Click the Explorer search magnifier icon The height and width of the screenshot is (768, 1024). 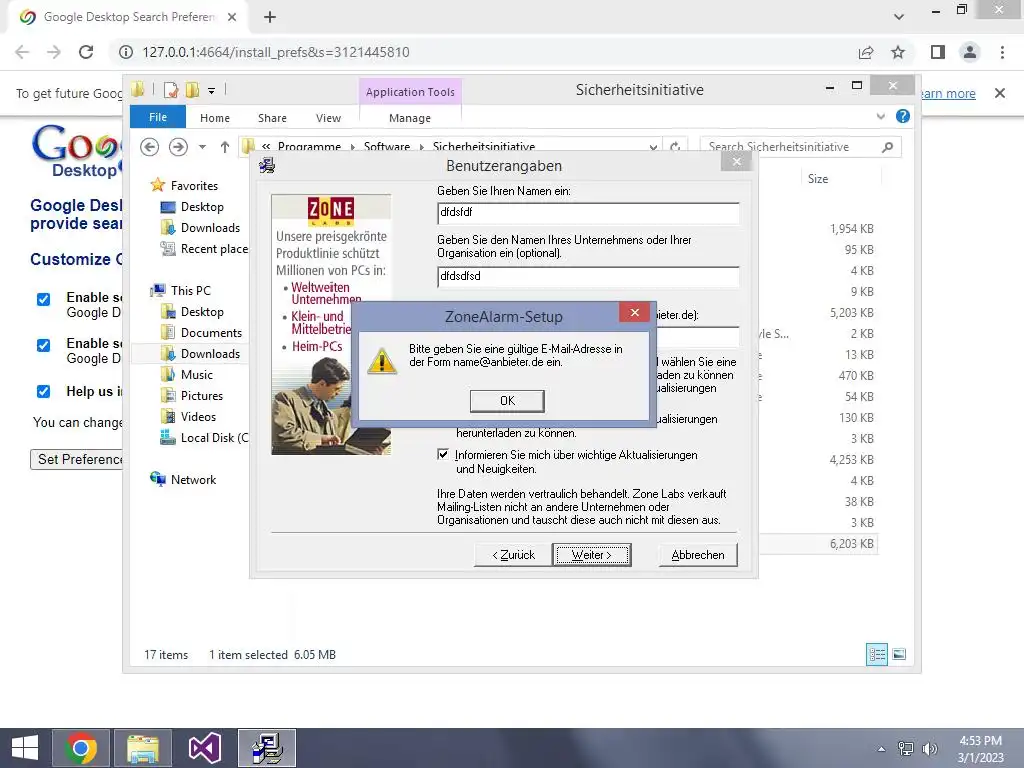pos(888,147)
